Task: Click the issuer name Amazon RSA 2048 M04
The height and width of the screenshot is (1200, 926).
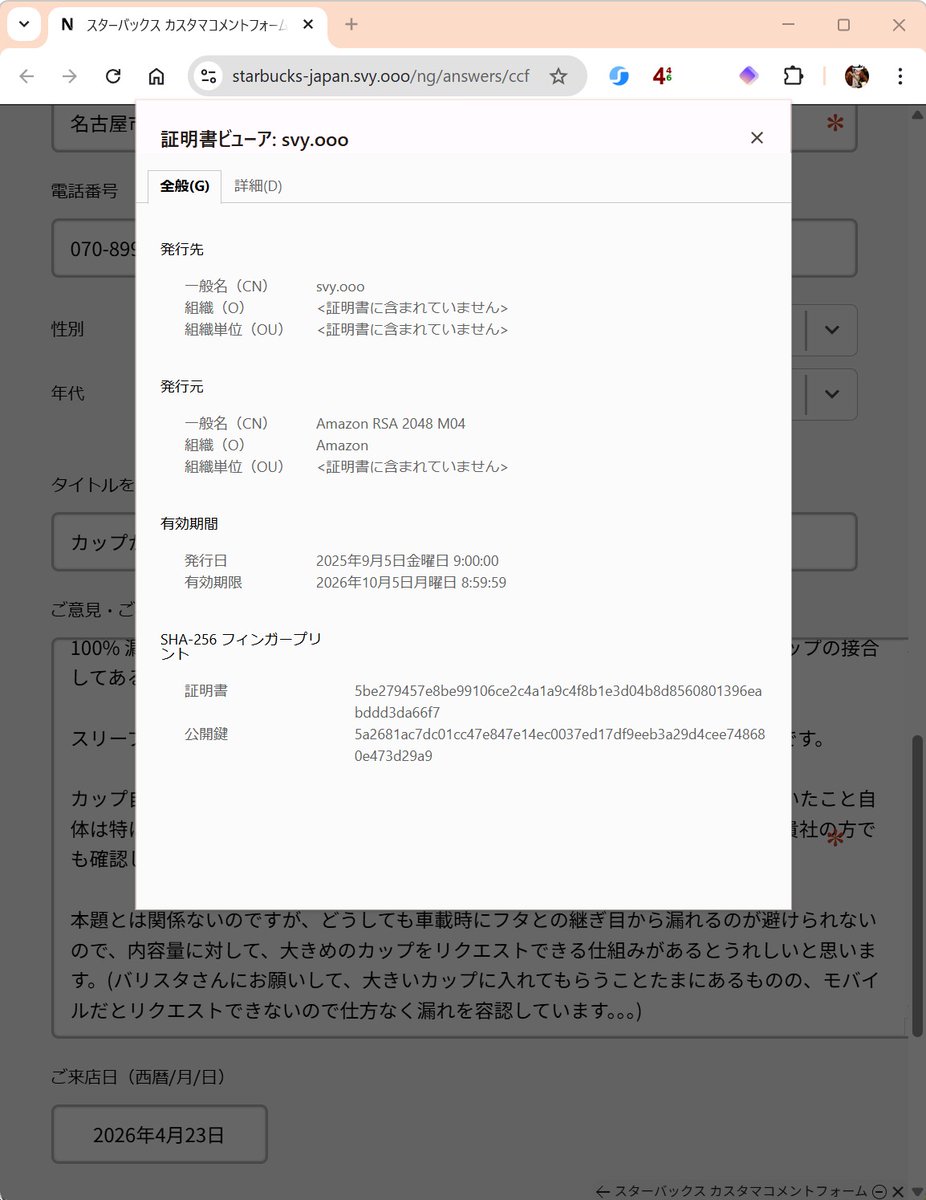Action: (x=391, y=423)
